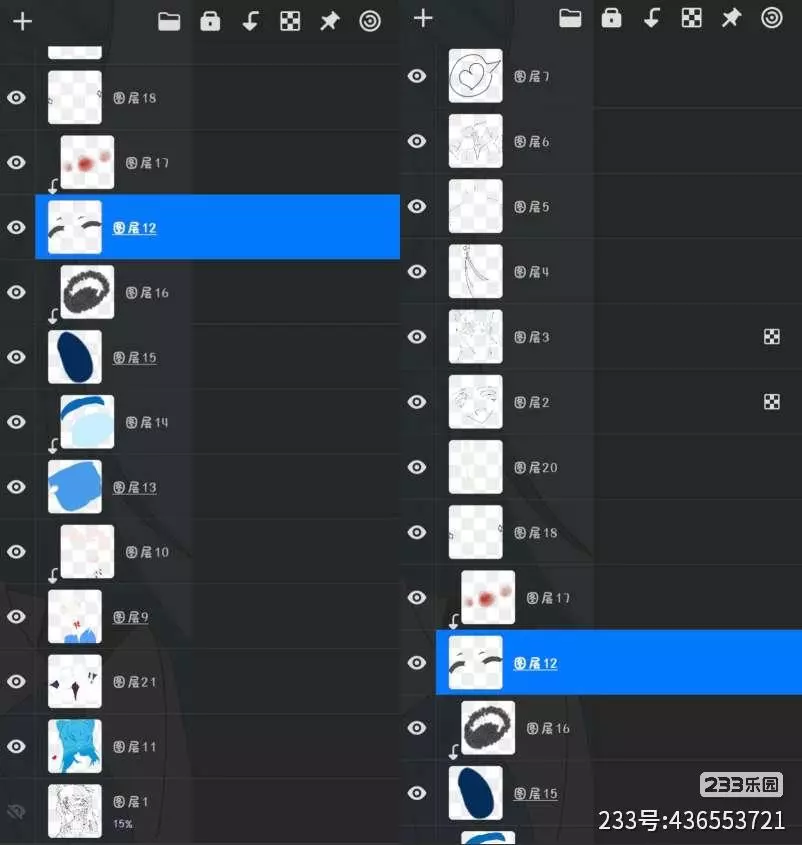Add a new layer in left panel
The width and height of the screenshot is (802, 845).
coord(23,22)
